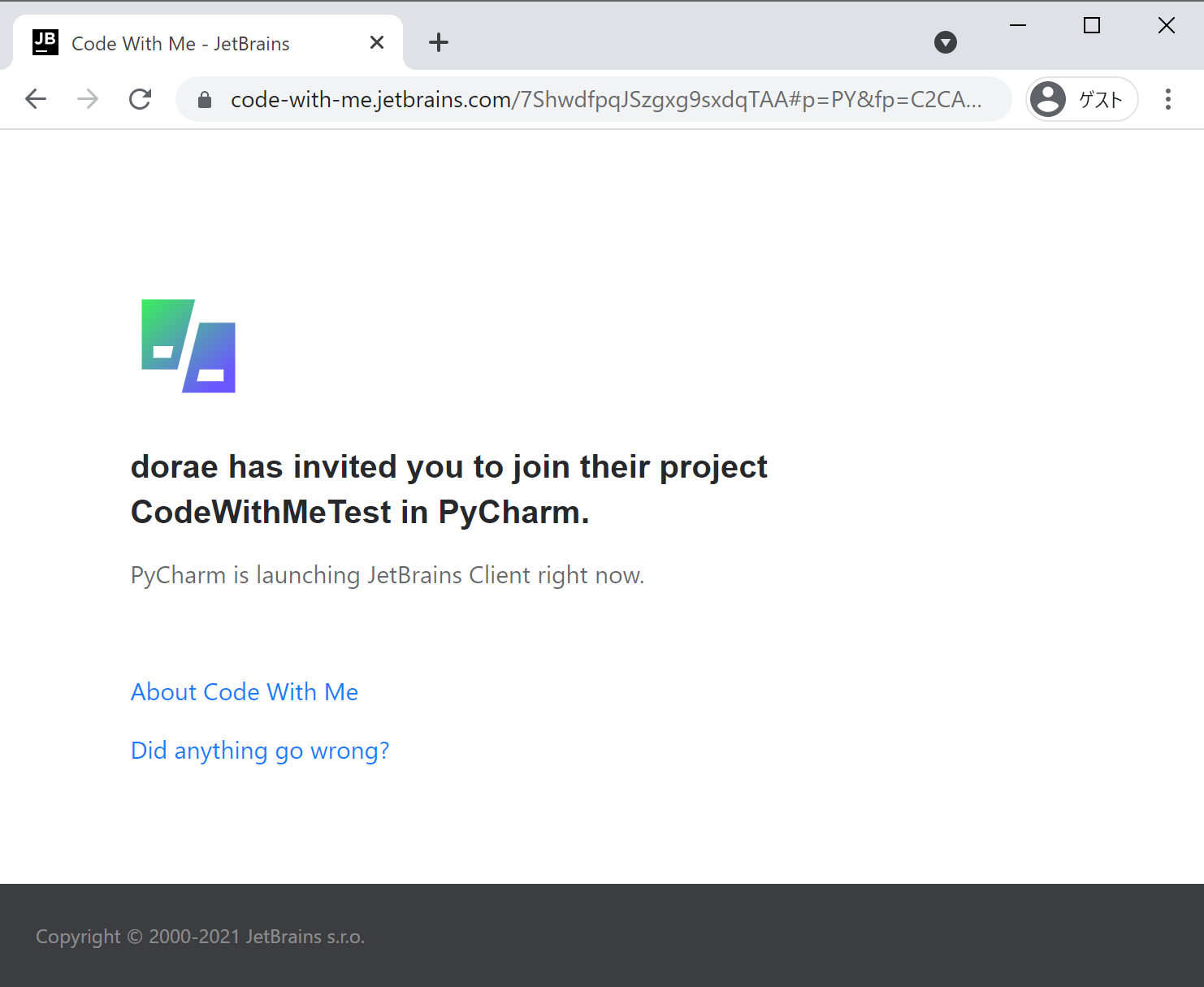Click the browser forward arrow
Image resolution: width=1204 pixels, height=987 pixels.
(x=88, y=99)
